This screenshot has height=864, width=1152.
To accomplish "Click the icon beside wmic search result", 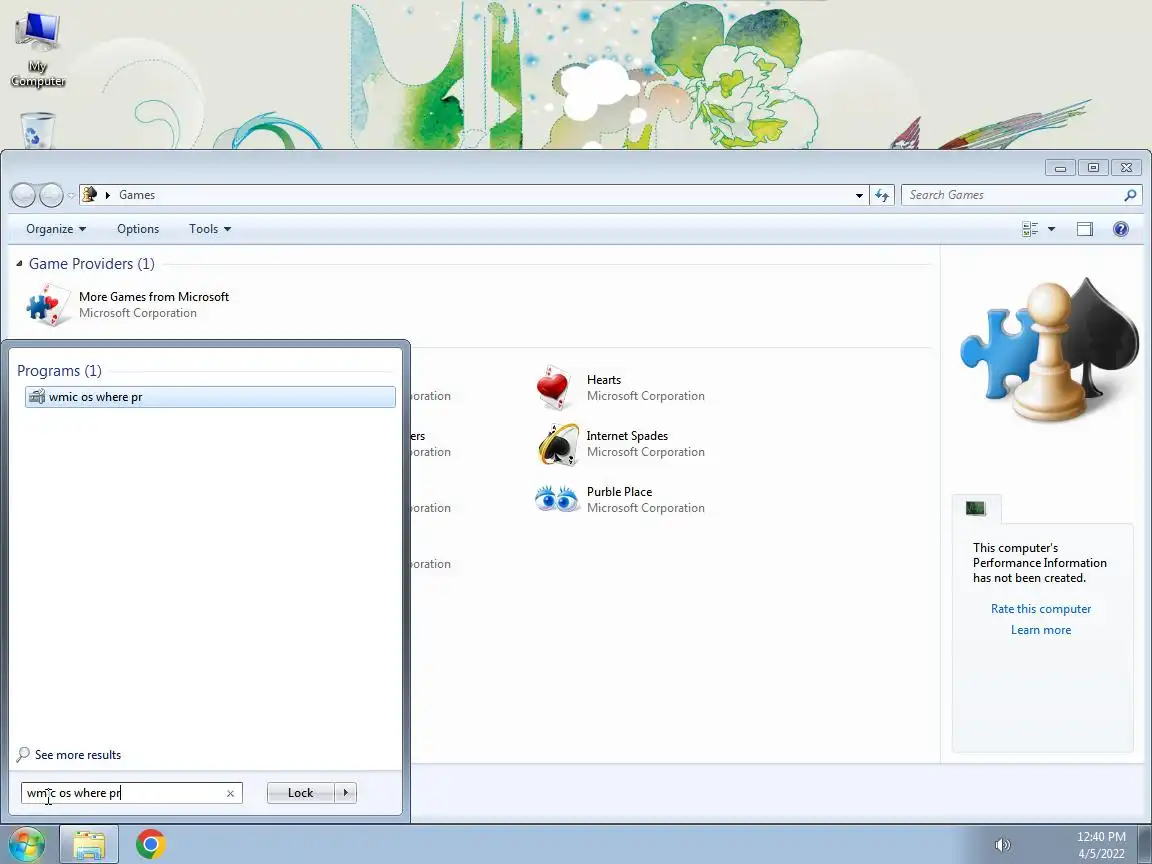I will [37, 397].
